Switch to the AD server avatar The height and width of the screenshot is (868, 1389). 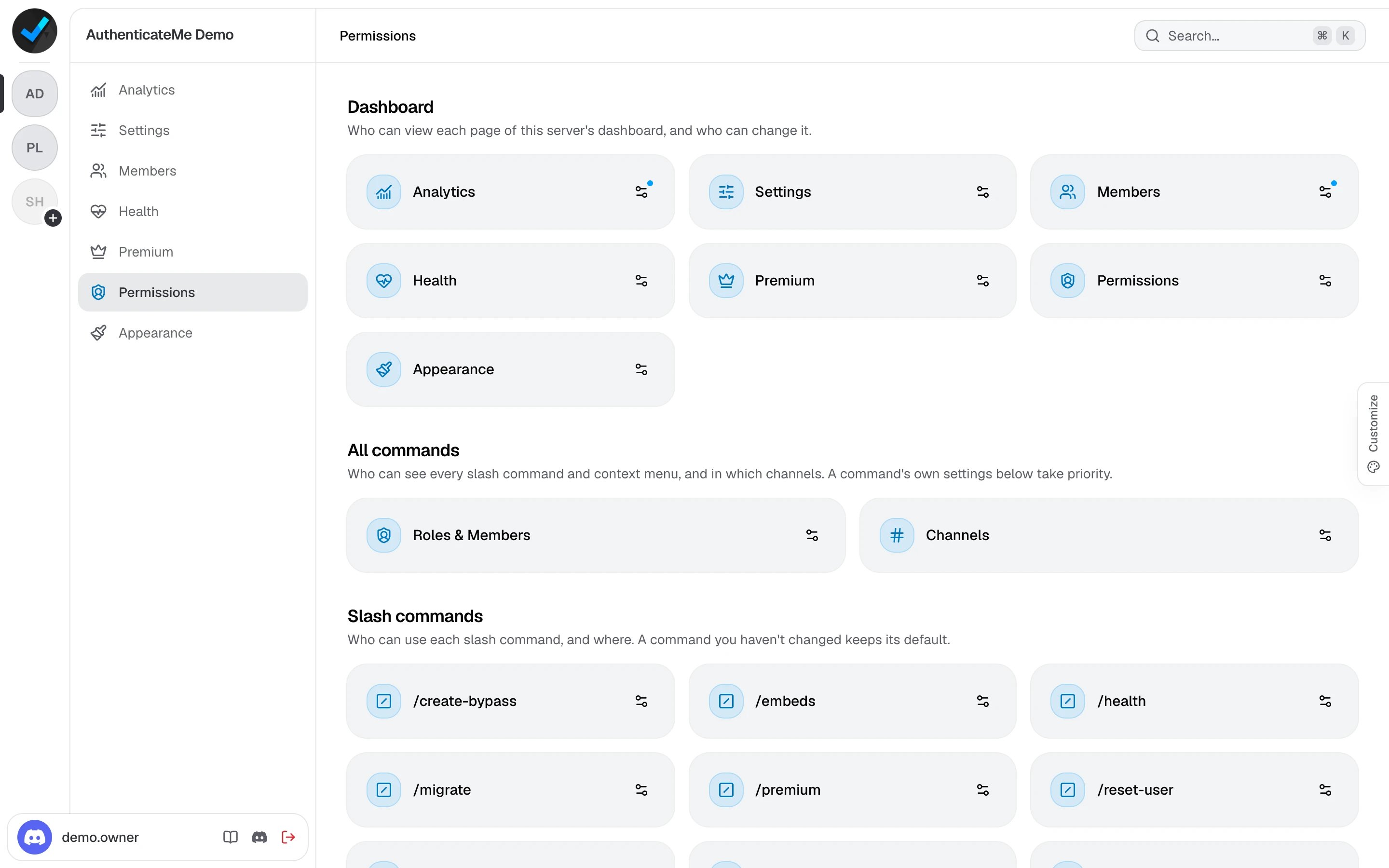[x=34, y=94]
